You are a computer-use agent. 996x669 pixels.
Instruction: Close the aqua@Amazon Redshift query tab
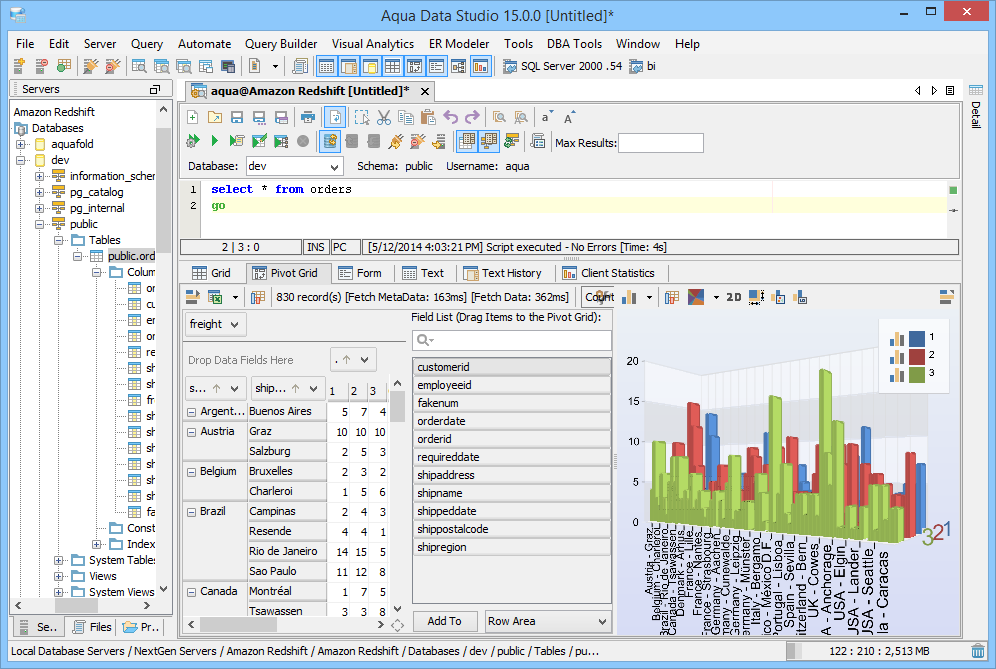(425, 91)
